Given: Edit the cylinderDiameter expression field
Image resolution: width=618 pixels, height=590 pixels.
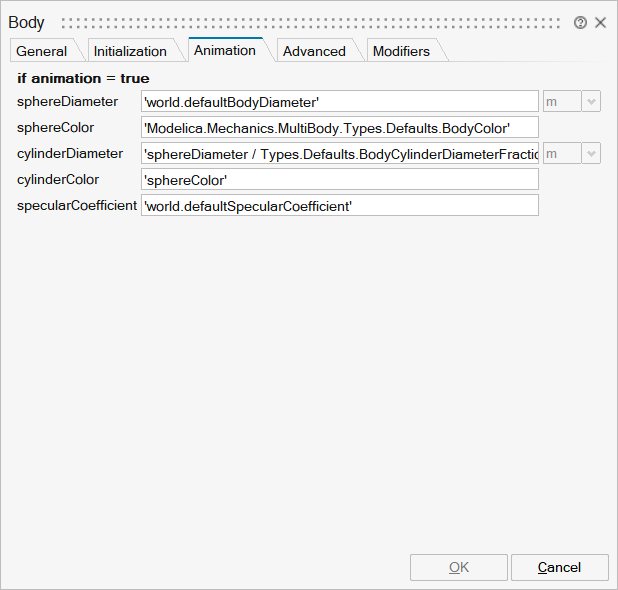Looking at the screenshot, I should tap(340, 153).
